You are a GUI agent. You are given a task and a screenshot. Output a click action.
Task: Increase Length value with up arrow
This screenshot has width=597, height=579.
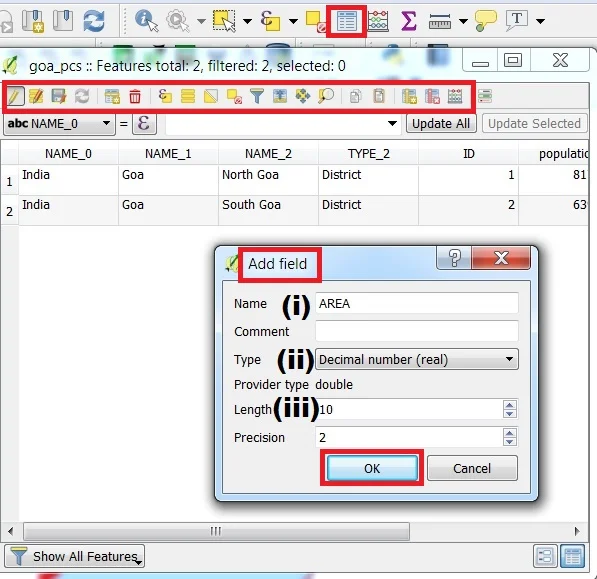coord(509,405)
